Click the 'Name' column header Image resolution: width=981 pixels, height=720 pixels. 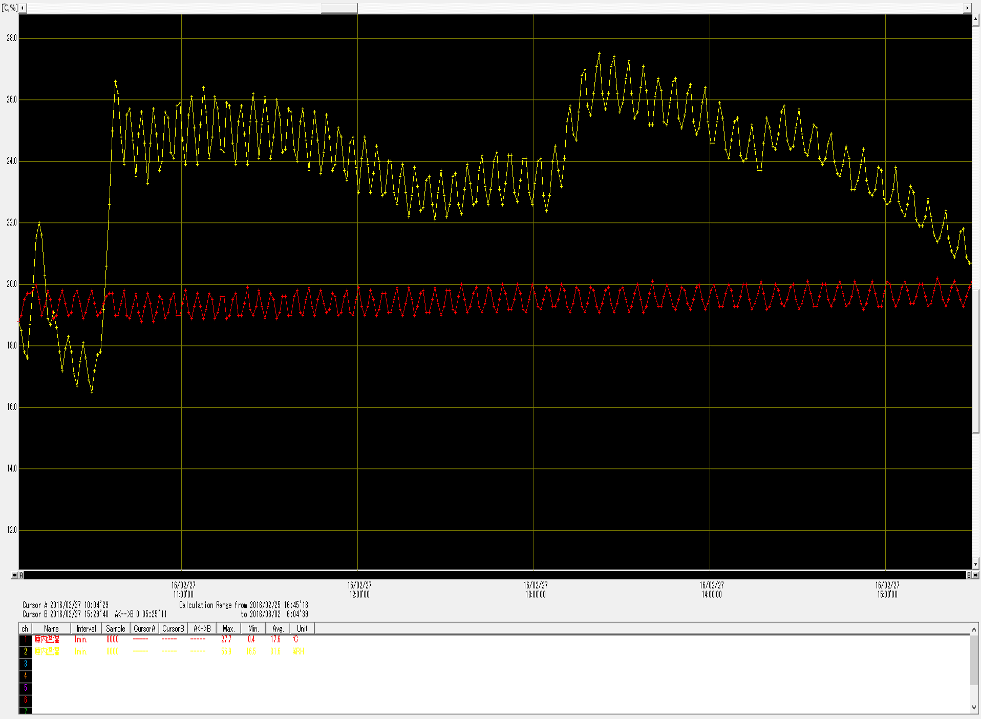(x=51, y=628)
